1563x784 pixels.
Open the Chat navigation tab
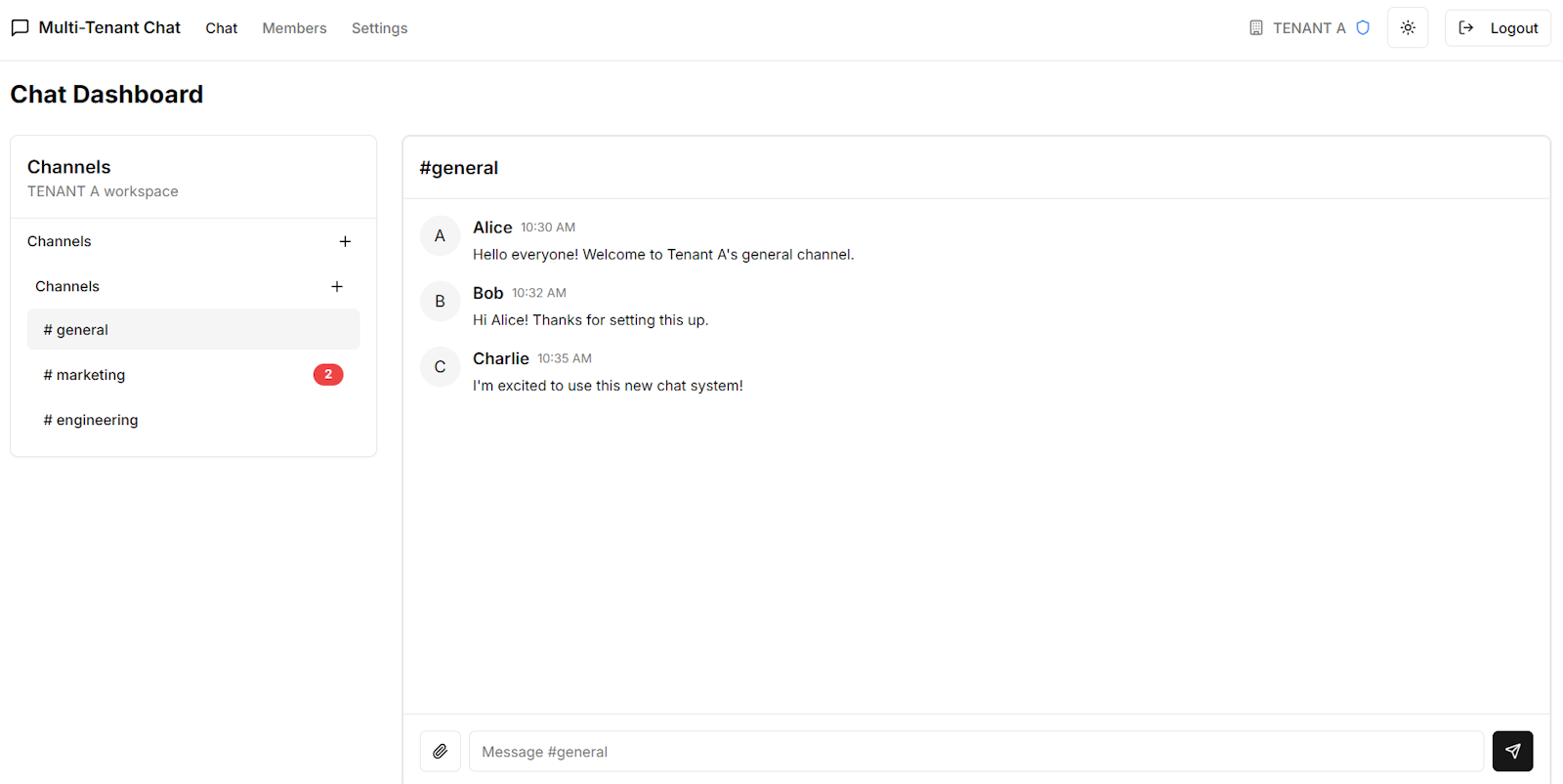(221, 27)
